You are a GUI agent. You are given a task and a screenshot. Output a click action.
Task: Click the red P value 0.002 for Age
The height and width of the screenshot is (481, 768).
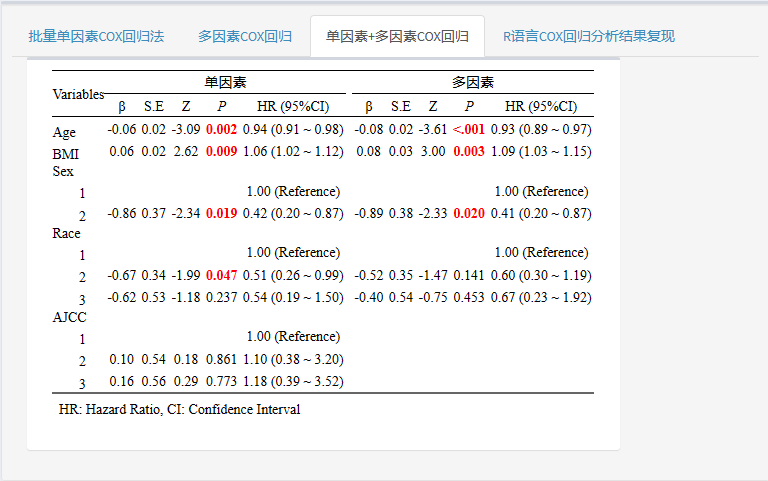tap(221, 130)
